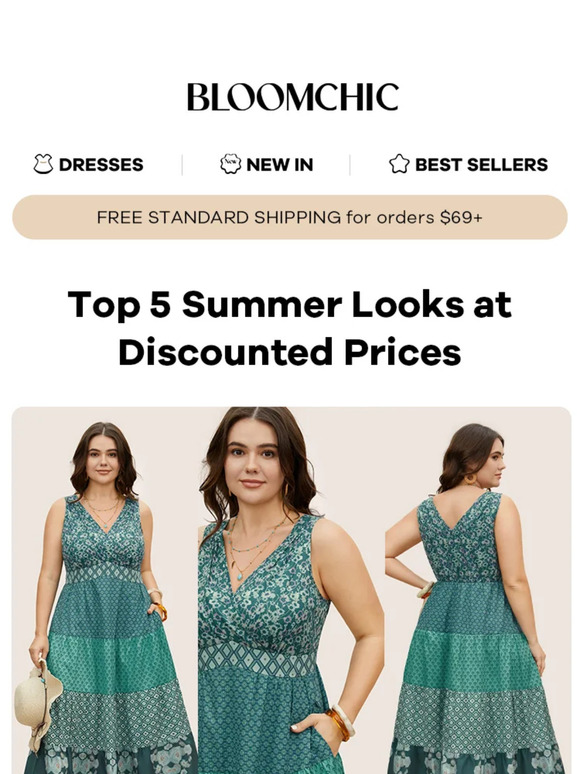This screenshot has width=580, height=774.
Task: Click the star icon beside BEST SELLERS
Action: 399,164
